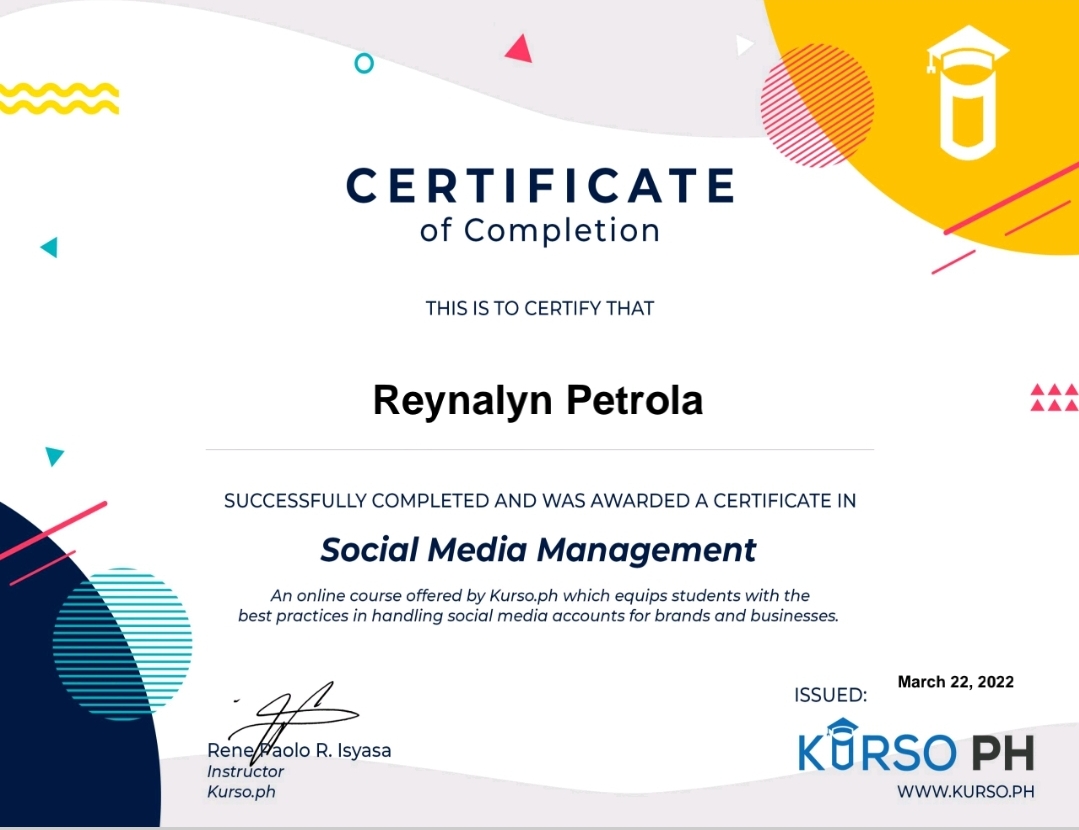Select the recipient name Reynalyn Petrola
This screenshot has height=830, width=1079.
coord(539,399)
